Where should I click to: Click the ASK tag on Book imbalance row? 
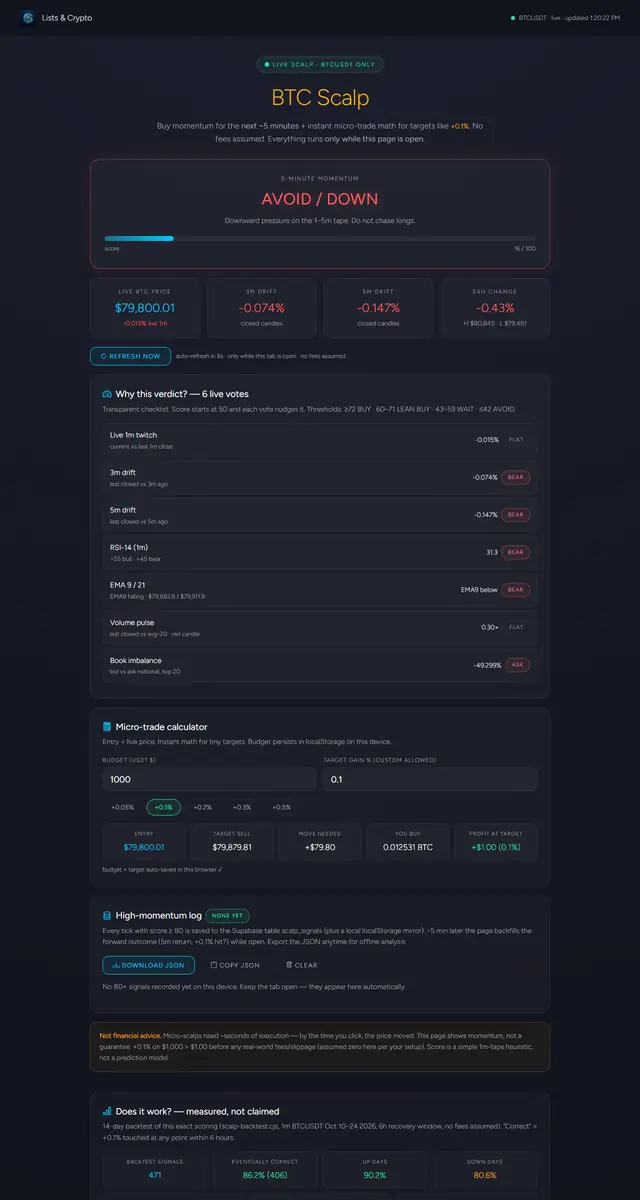516,665
